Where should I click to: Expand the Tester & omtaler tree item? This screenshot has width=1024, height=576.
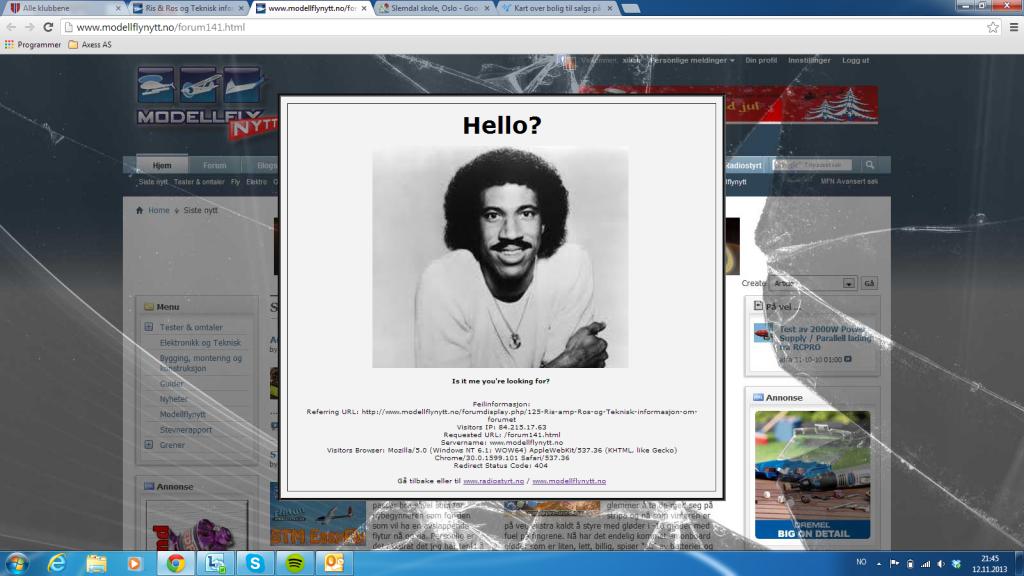pyautogui.click(x=149, y=327)
